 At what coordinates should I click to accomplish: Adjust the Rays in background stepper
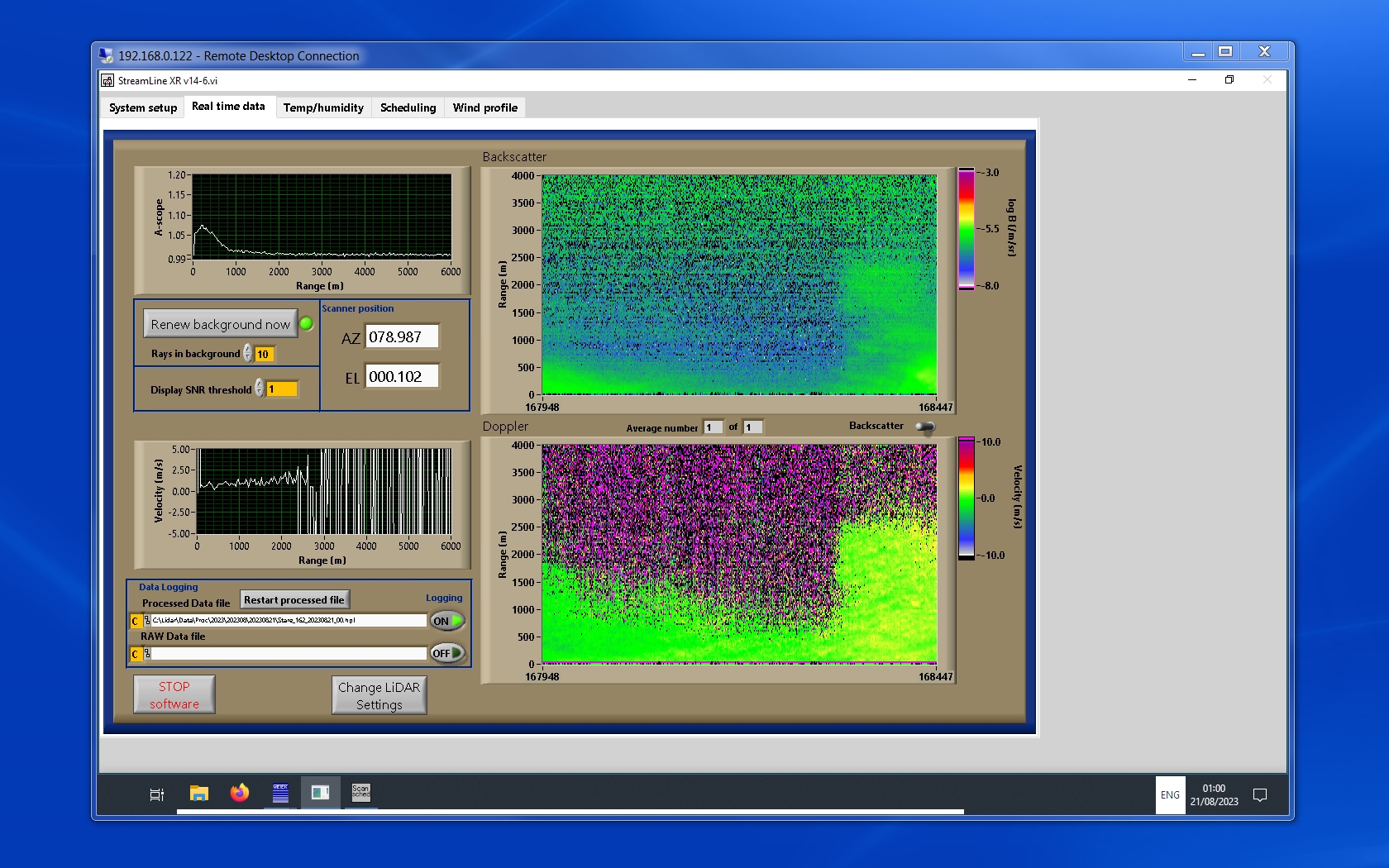248,354
